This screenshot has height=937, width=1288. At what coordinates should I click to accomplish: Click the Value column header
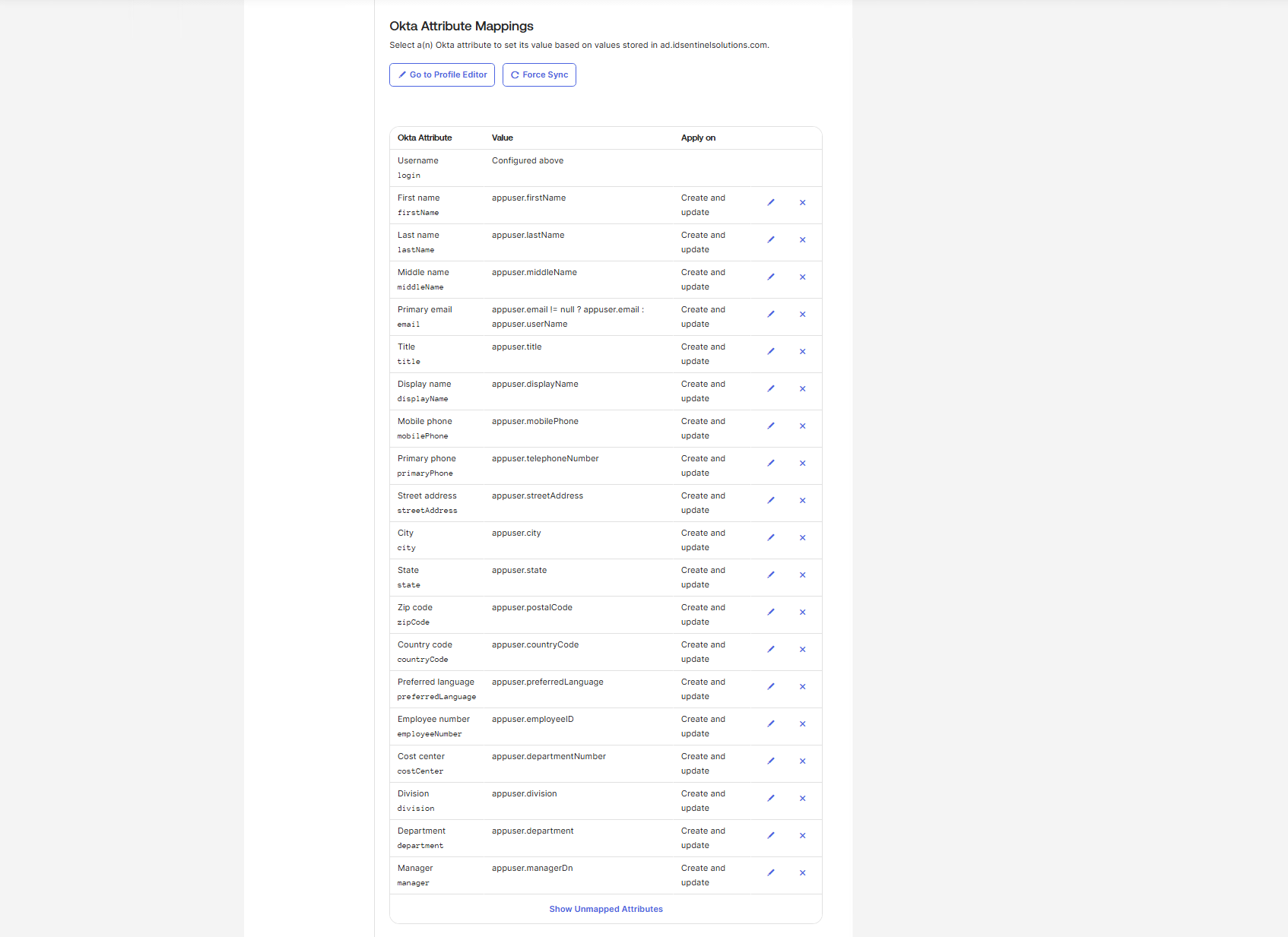(502, 138)
